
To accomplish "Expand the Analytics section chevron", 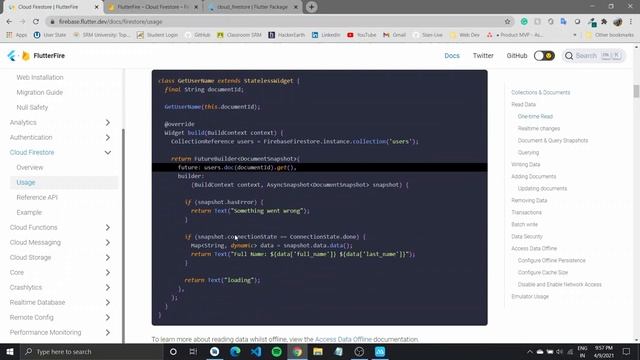I will (x=108, y=122).
